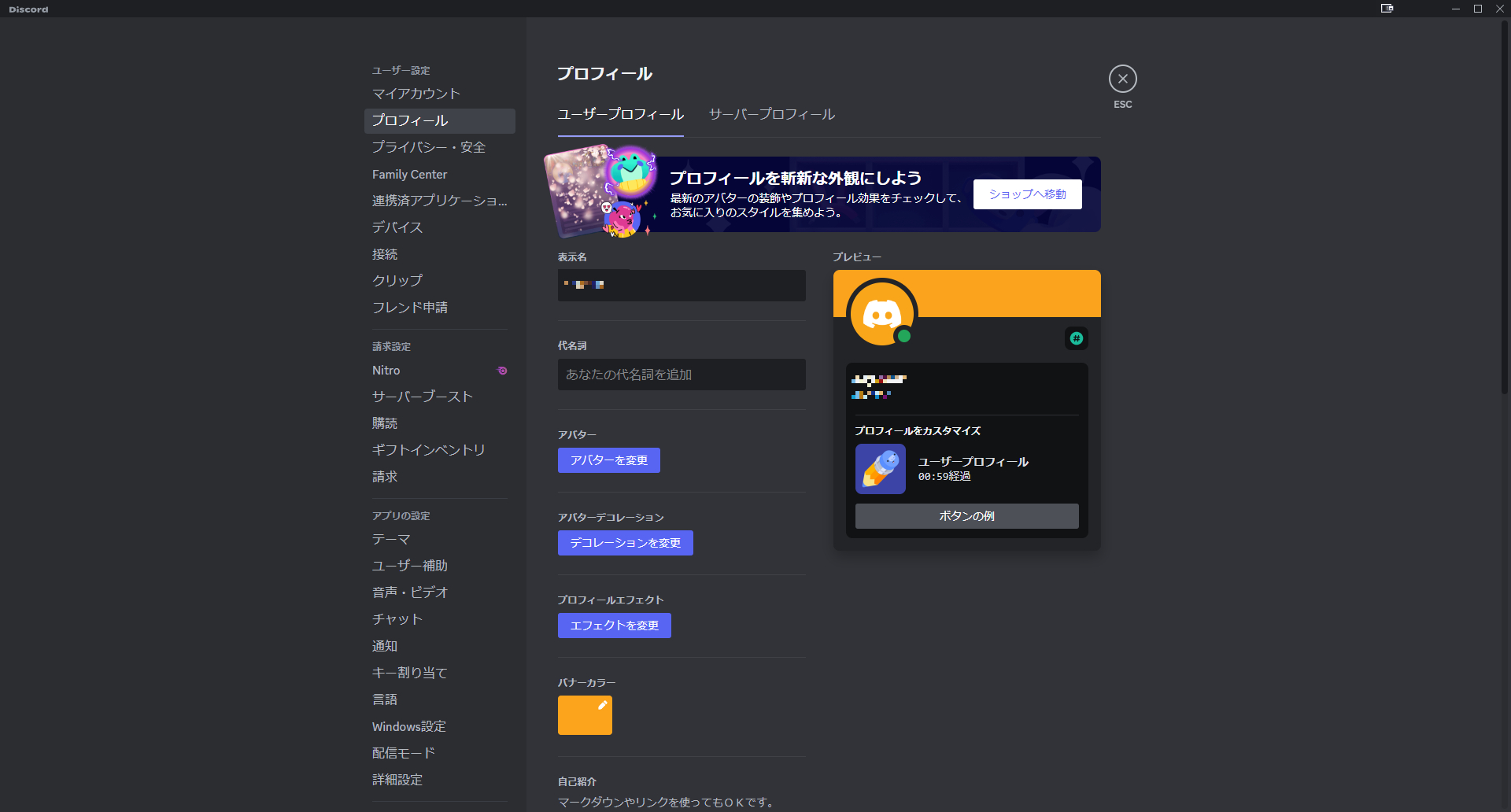The image size is (1511, 812).
Task: Open デバイス settings
Action: click(439, 227)
